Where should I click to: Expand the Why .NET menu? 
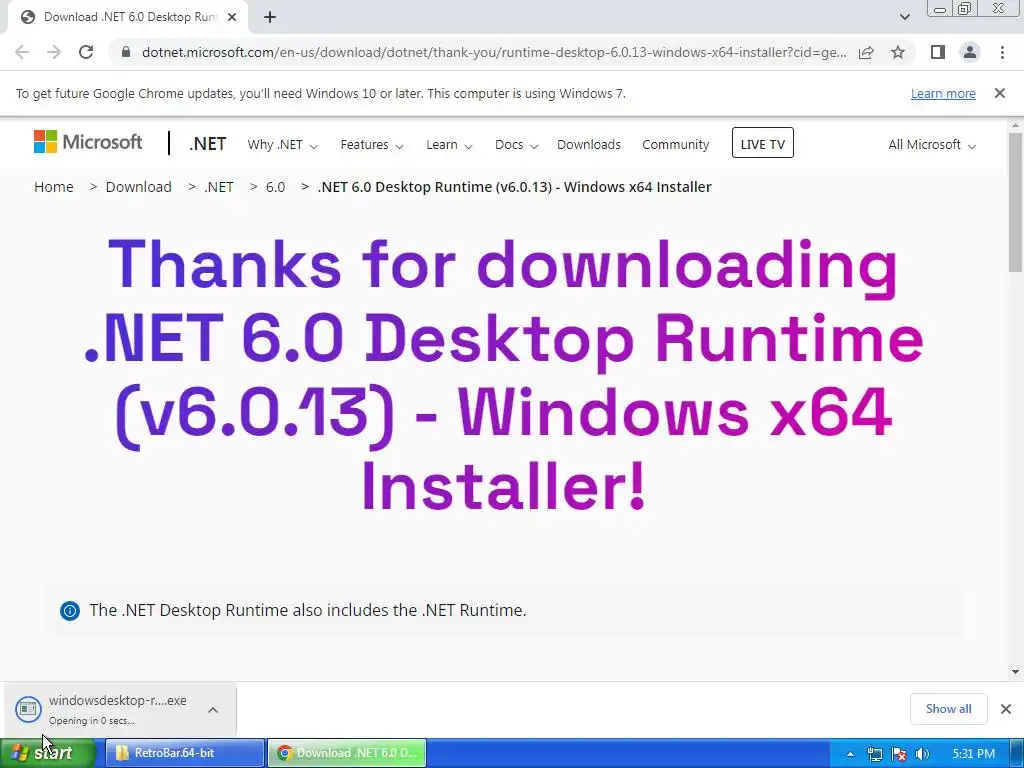coord(282,144)
